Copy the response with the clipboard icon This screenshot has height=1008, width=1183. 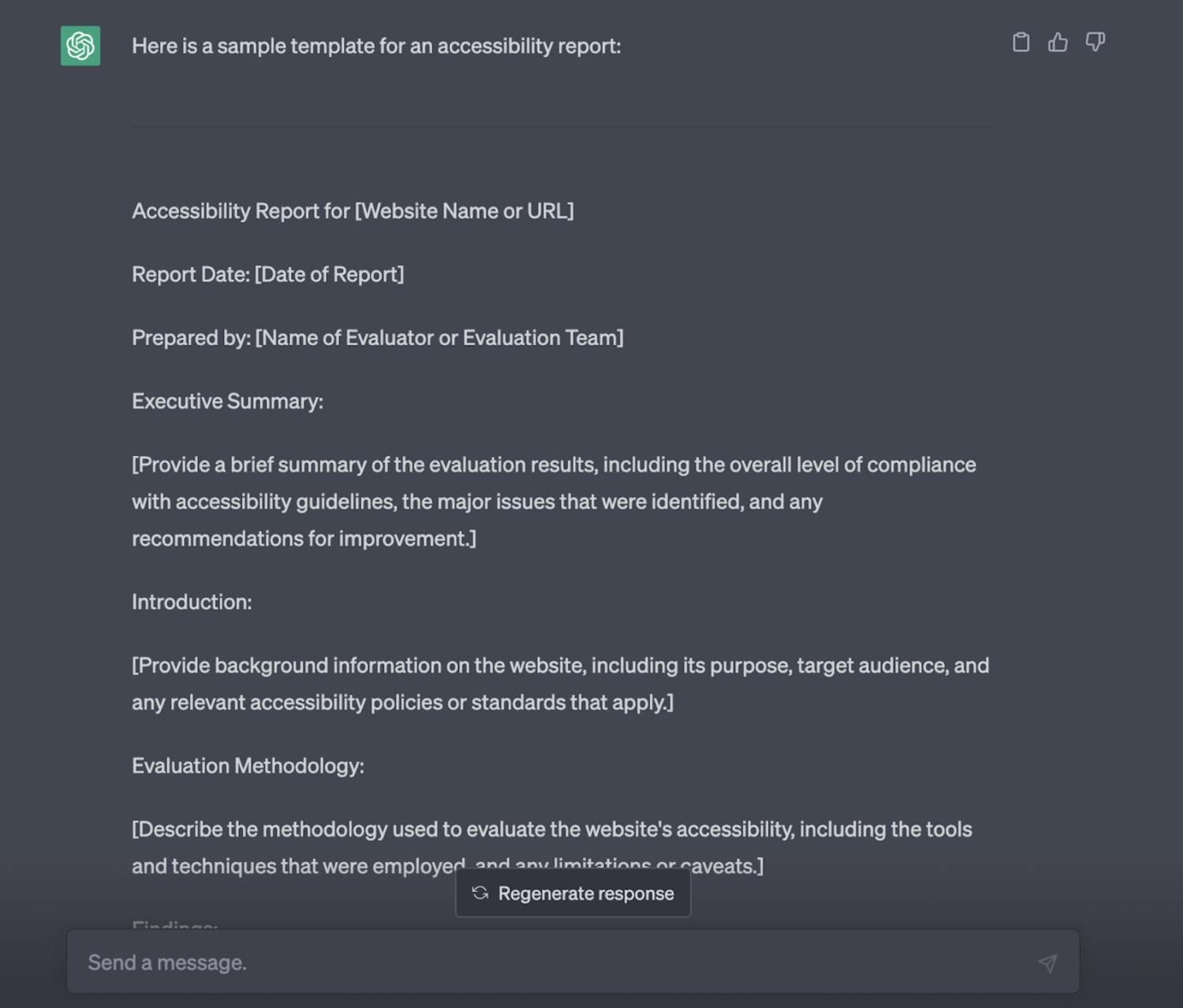(x=1021, y=42)
